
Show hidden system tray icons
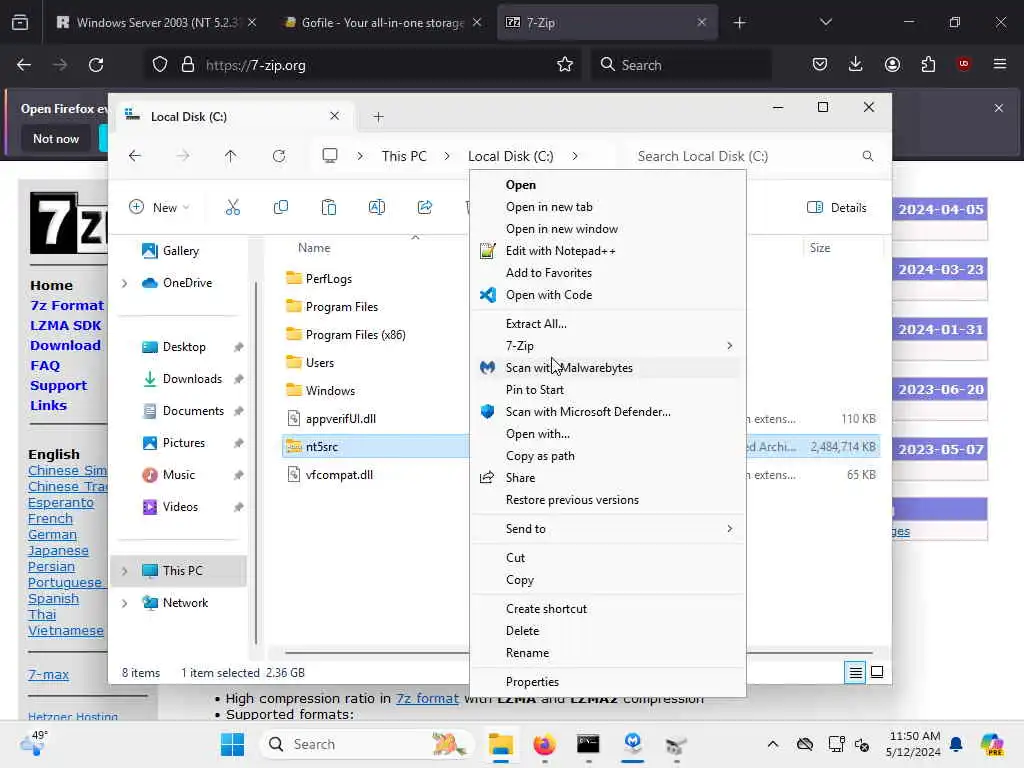coord(773,744)
